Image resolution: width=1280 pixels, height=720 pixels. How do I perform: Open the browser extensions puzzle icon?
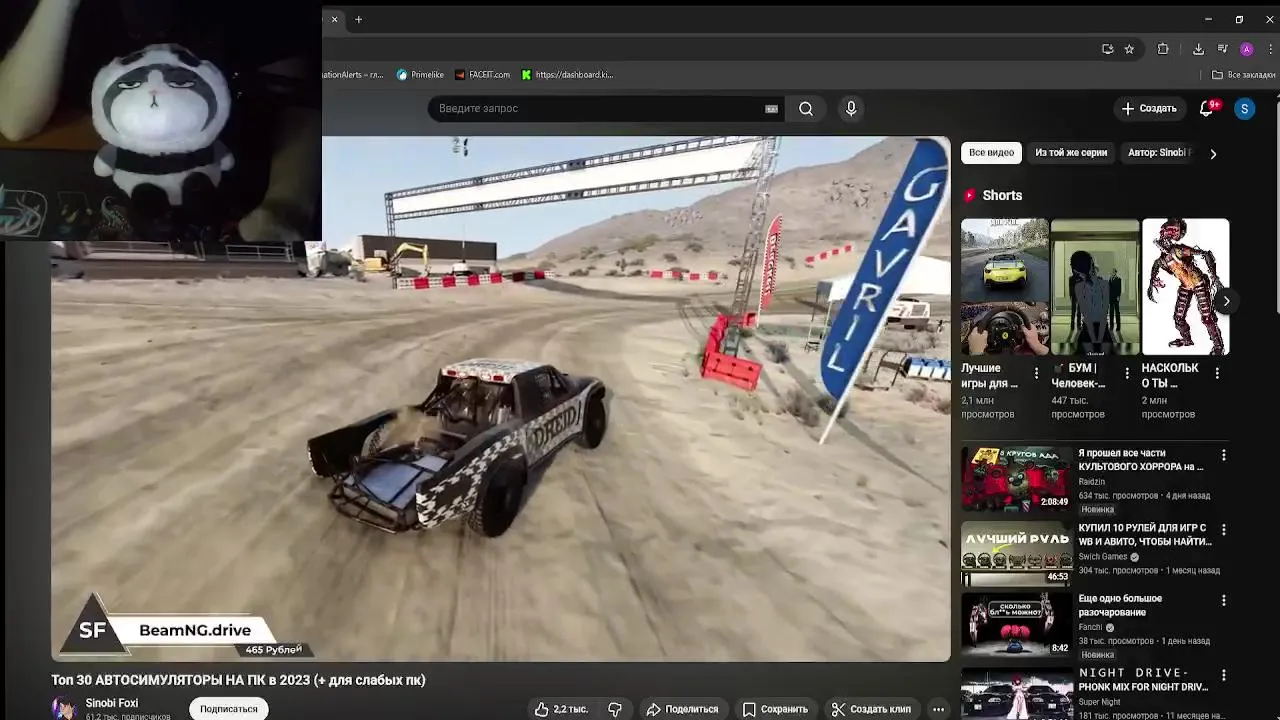(x=1163, y=49)
